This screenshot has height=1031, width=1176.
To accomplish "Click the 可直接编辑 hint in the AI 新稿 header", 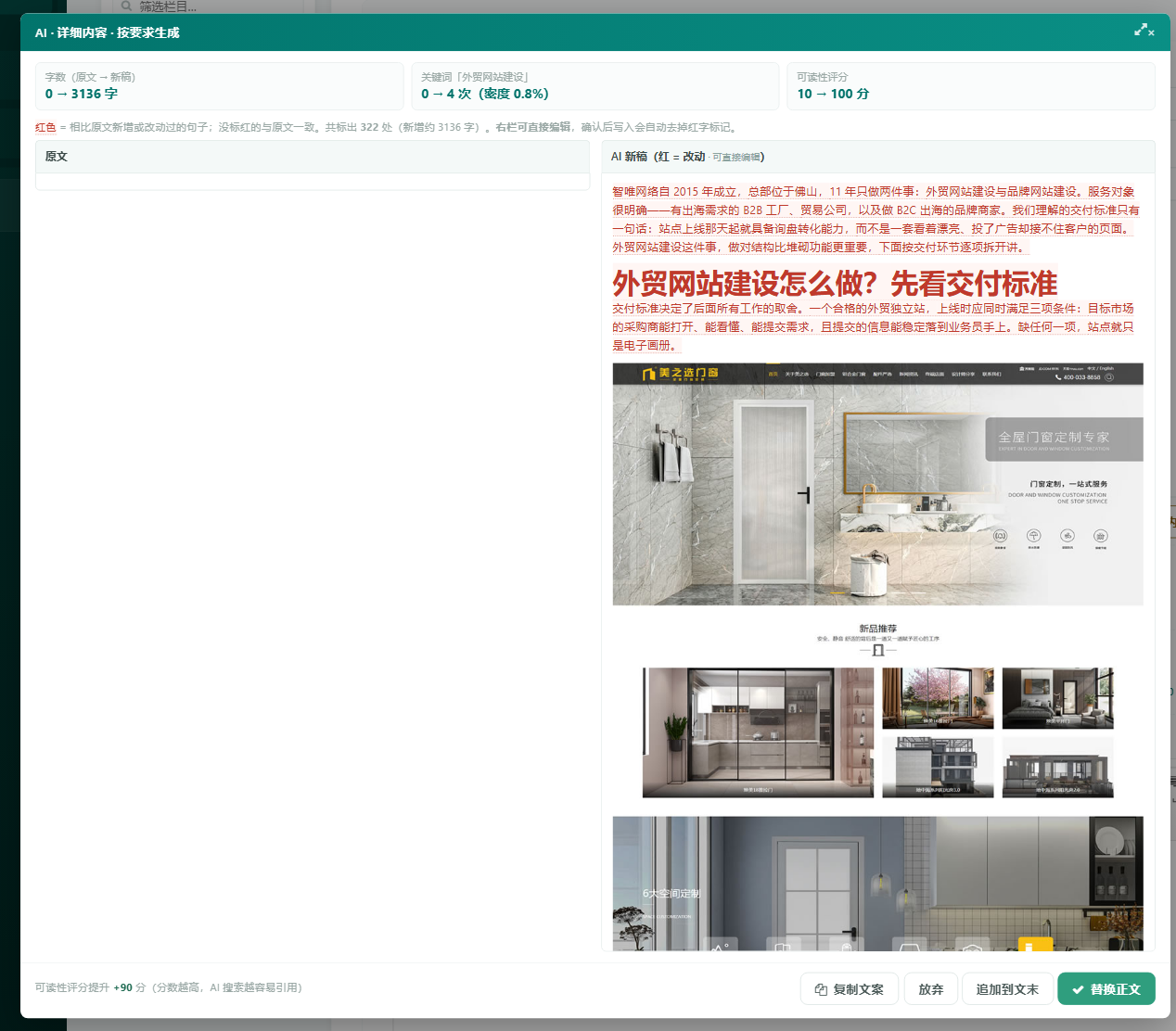I will point(736,158).
